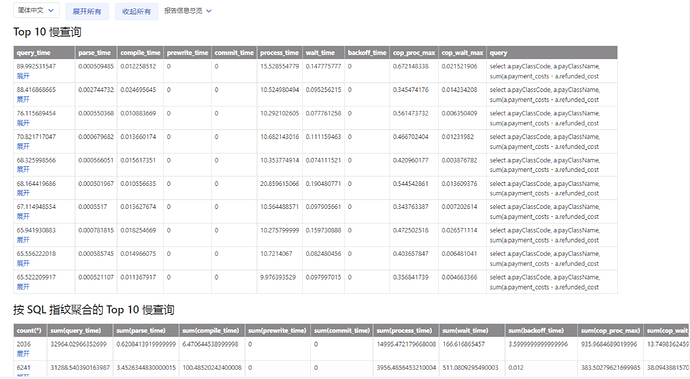Click the 展开所有 button
This screenshot has height=379, width=690.
pos(87,11)
